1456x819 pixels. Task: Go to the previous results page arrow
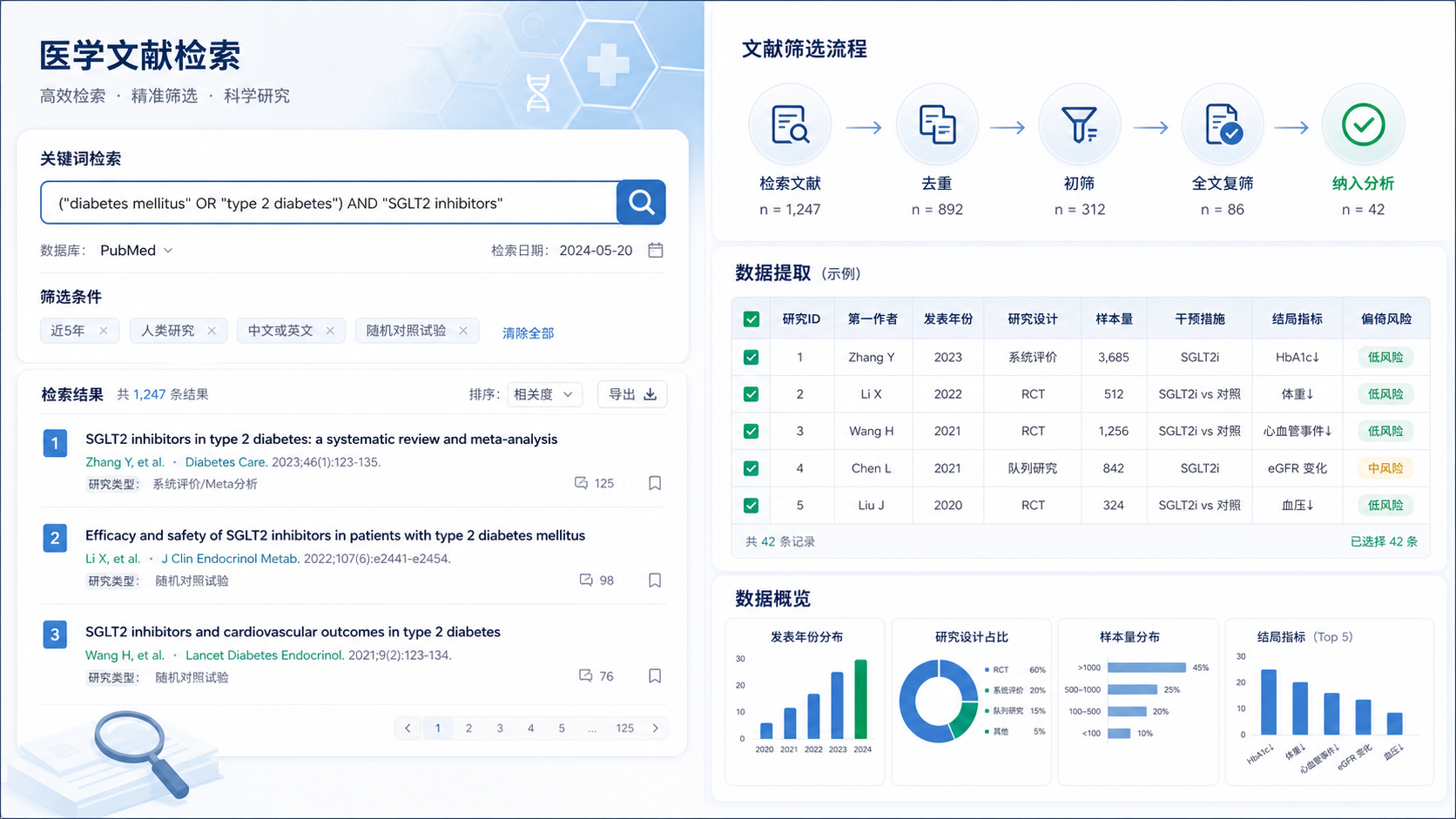point(408,728)
